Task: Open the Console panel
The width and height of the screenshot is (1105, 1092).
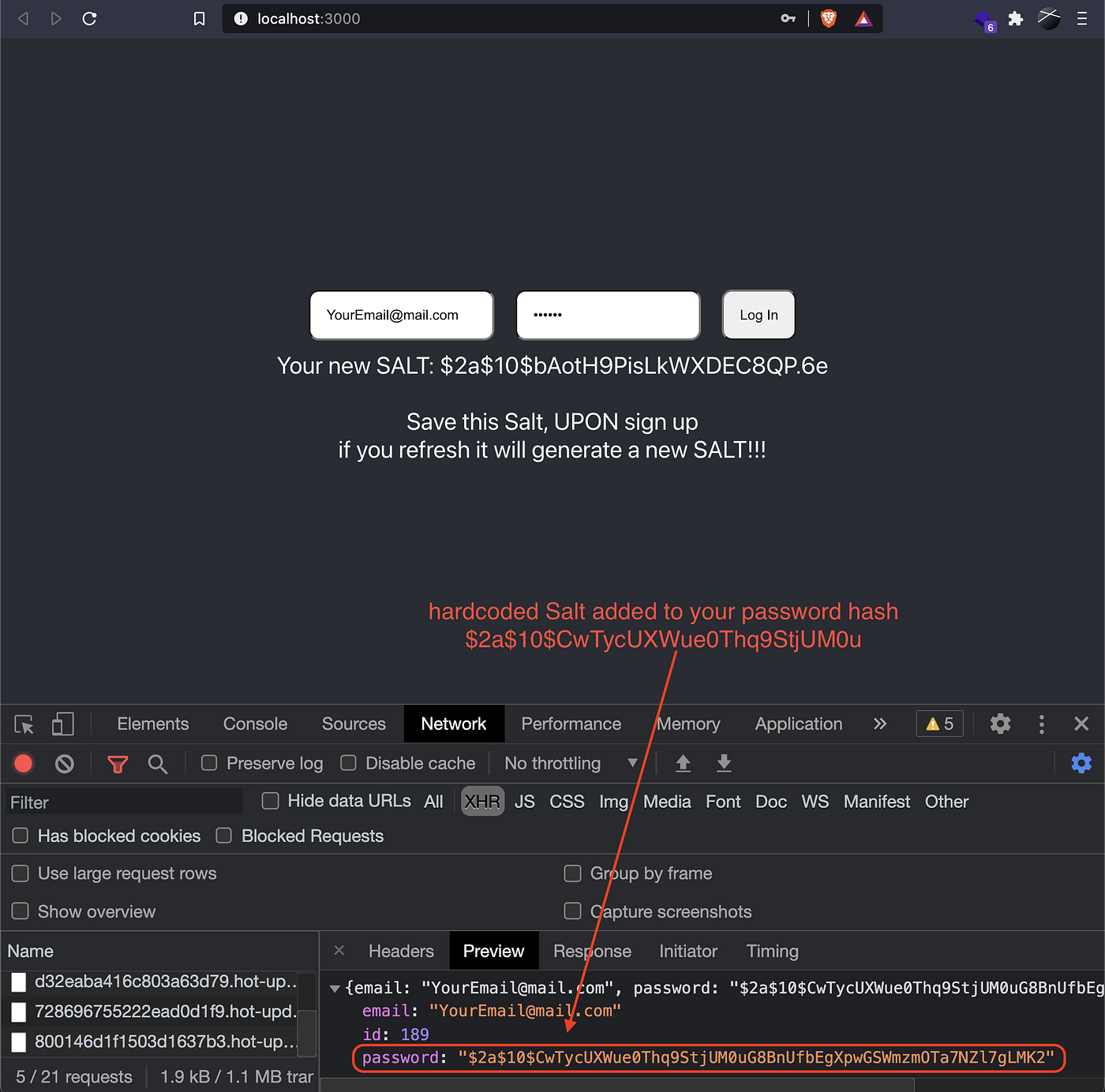Action: pos(254,724)
